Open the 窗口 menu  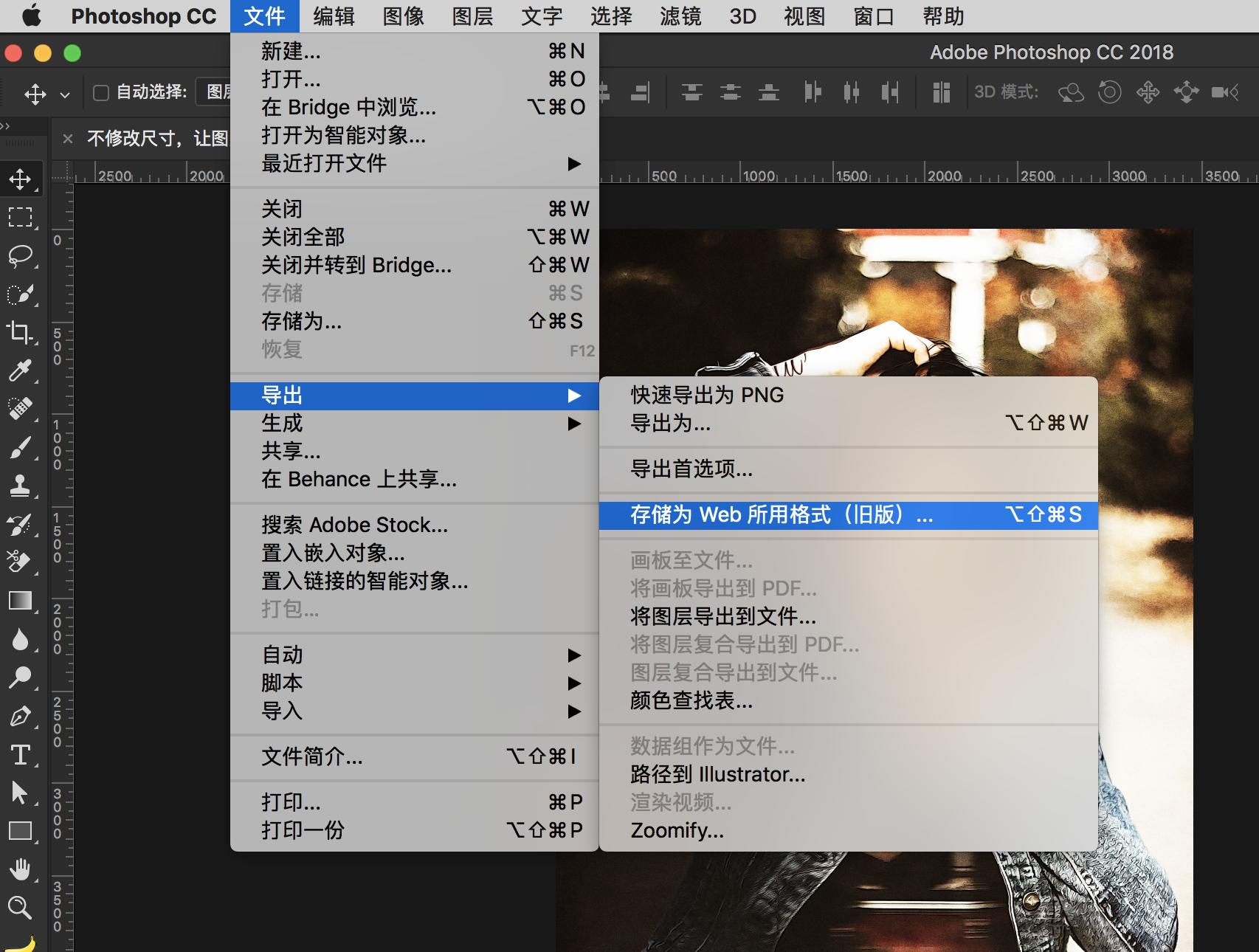pyautogui.click(x=872, y=16)
